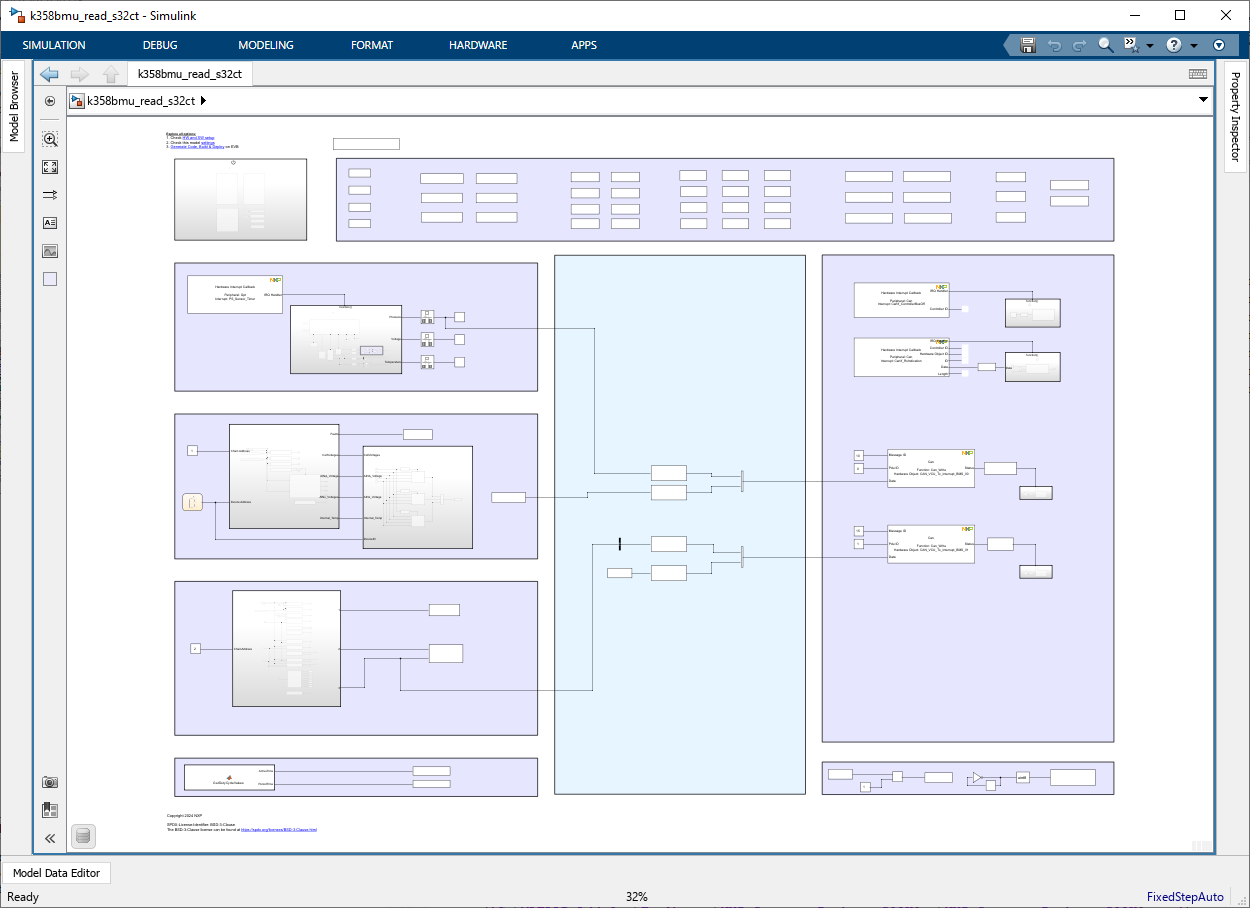
Task: Redo the last undone action
Action: click(x=1078, y=45)
